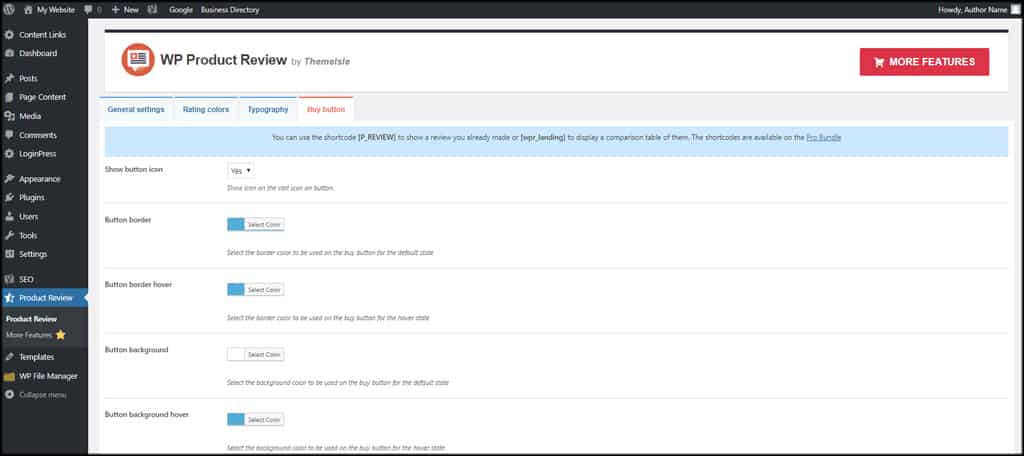Image resolution: width=1024 pixels, height=456 pixels.
Task: Click Howdy, Author Name account text
Action: [x=972, y=10]
